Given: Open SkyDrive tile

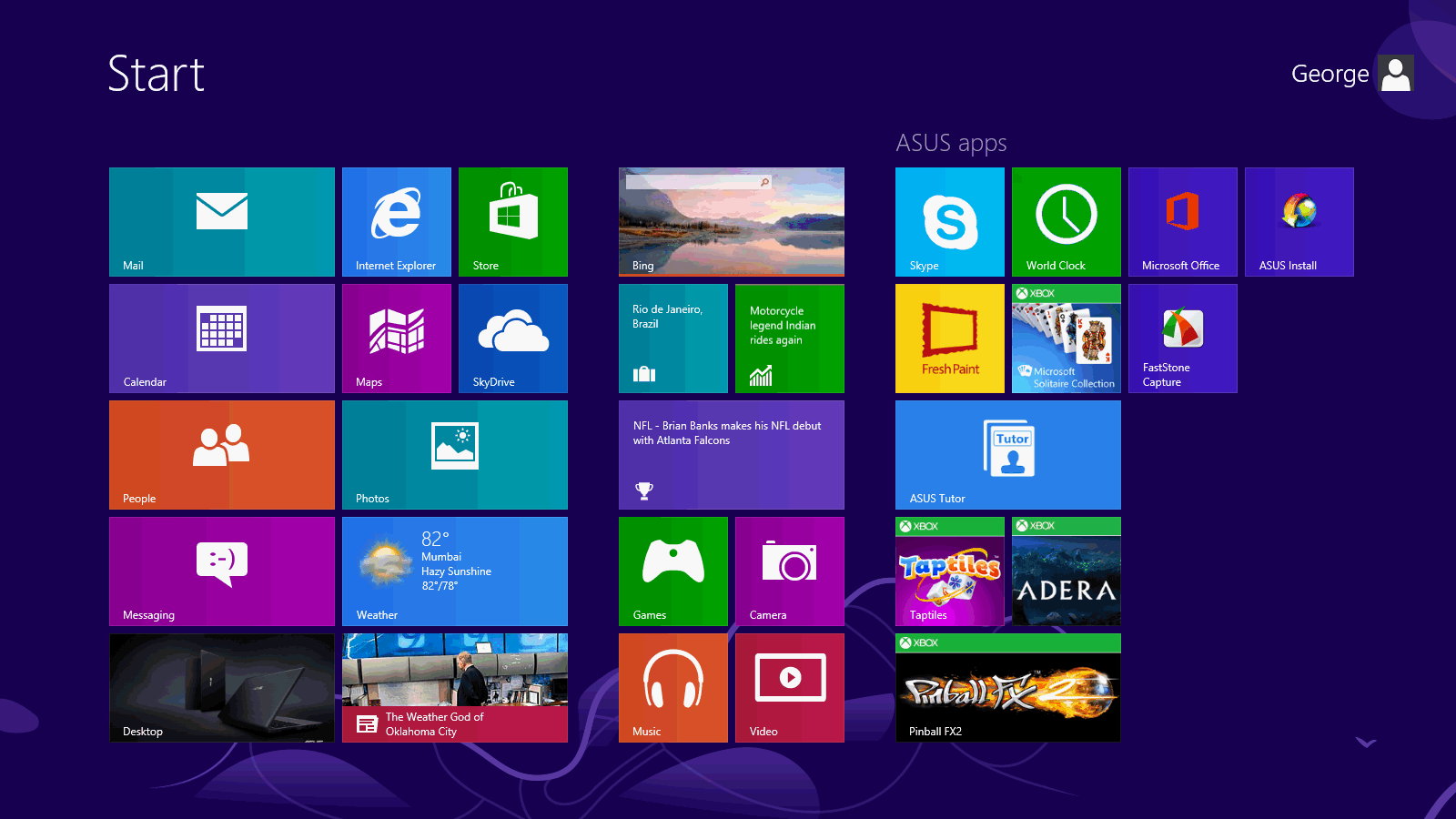Looking at the screenshot, I should [x=513, y=339].
